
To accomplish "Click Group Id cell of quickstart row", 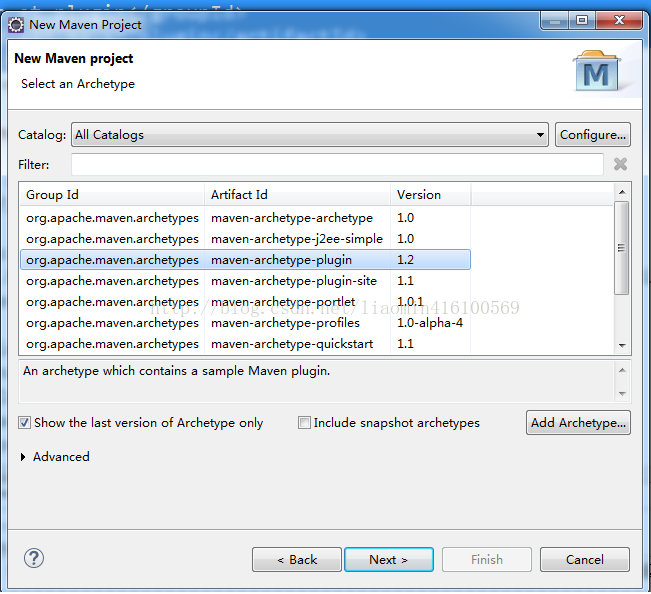I will [x=112, y=344].
